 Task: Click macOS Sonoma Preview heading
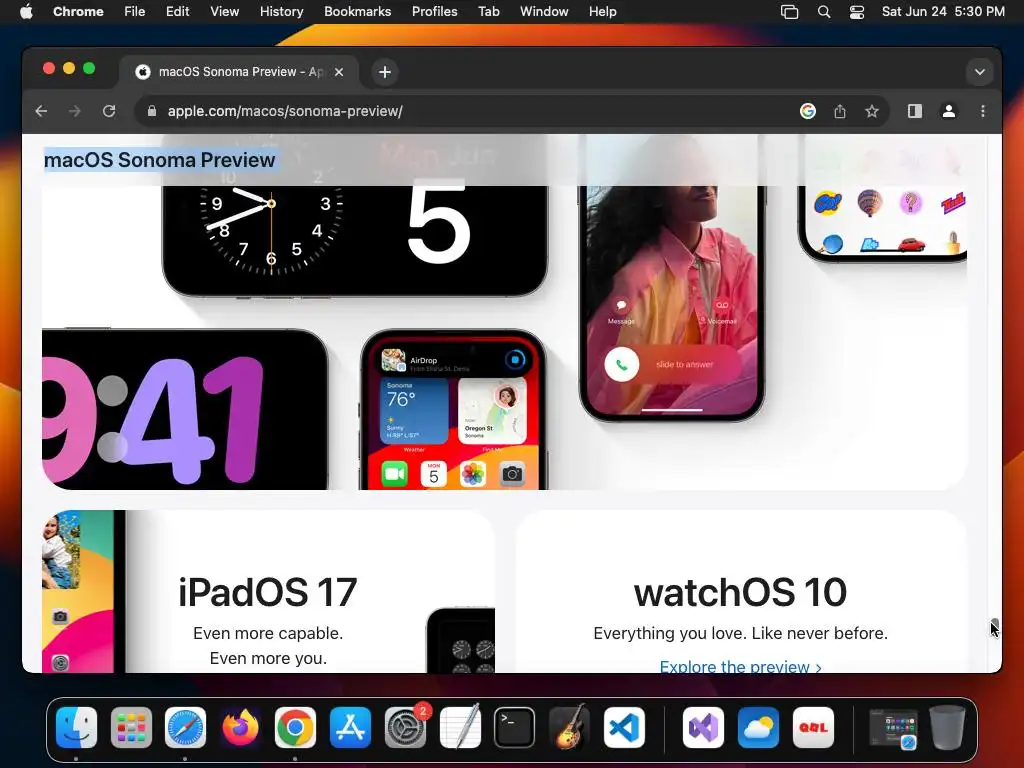[160, 160]
